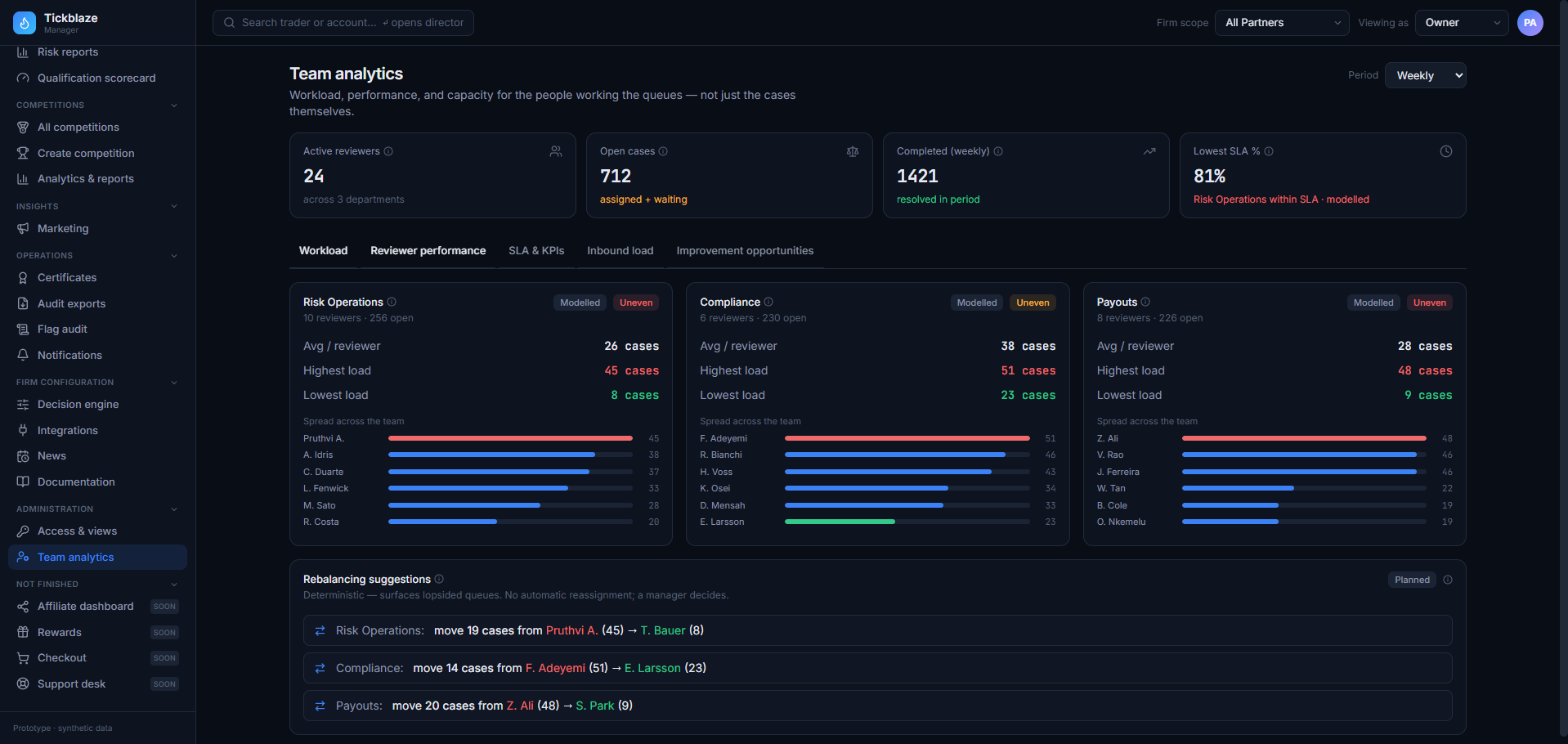Click info icon next to Active reviewers
The image size is (1568, 744).
[x=388, y=151]
